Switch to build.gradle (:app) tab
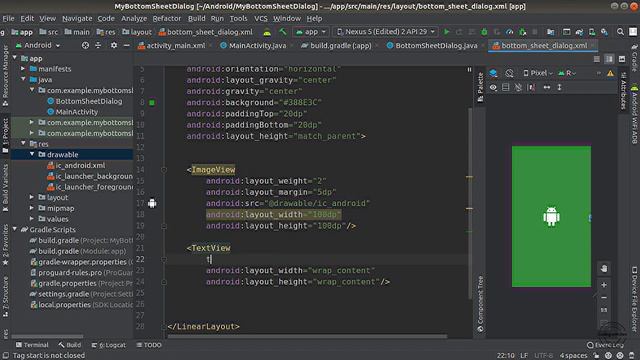This screenshot has height=360, width=640. click(x=336, y=46)
